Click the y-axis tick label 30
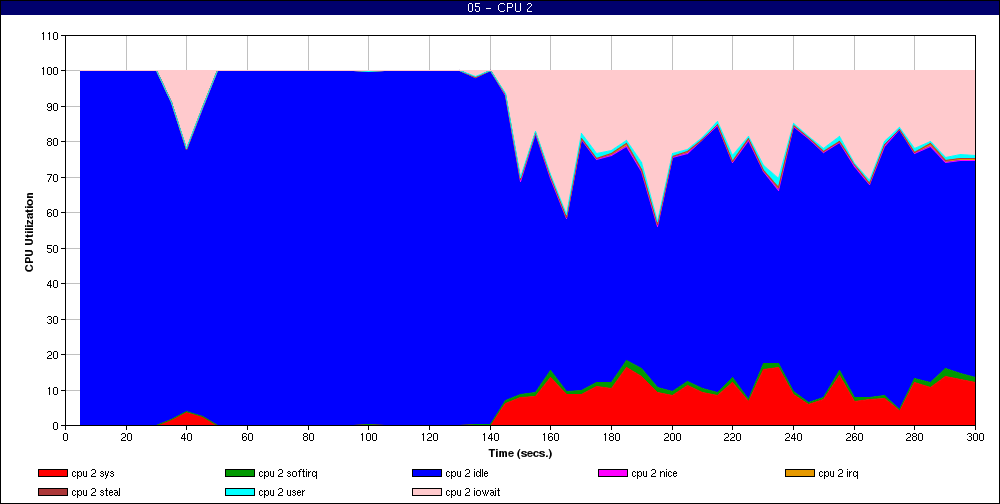The height and width of the screenshot is (504, 1000). click(x=54, y=319)
